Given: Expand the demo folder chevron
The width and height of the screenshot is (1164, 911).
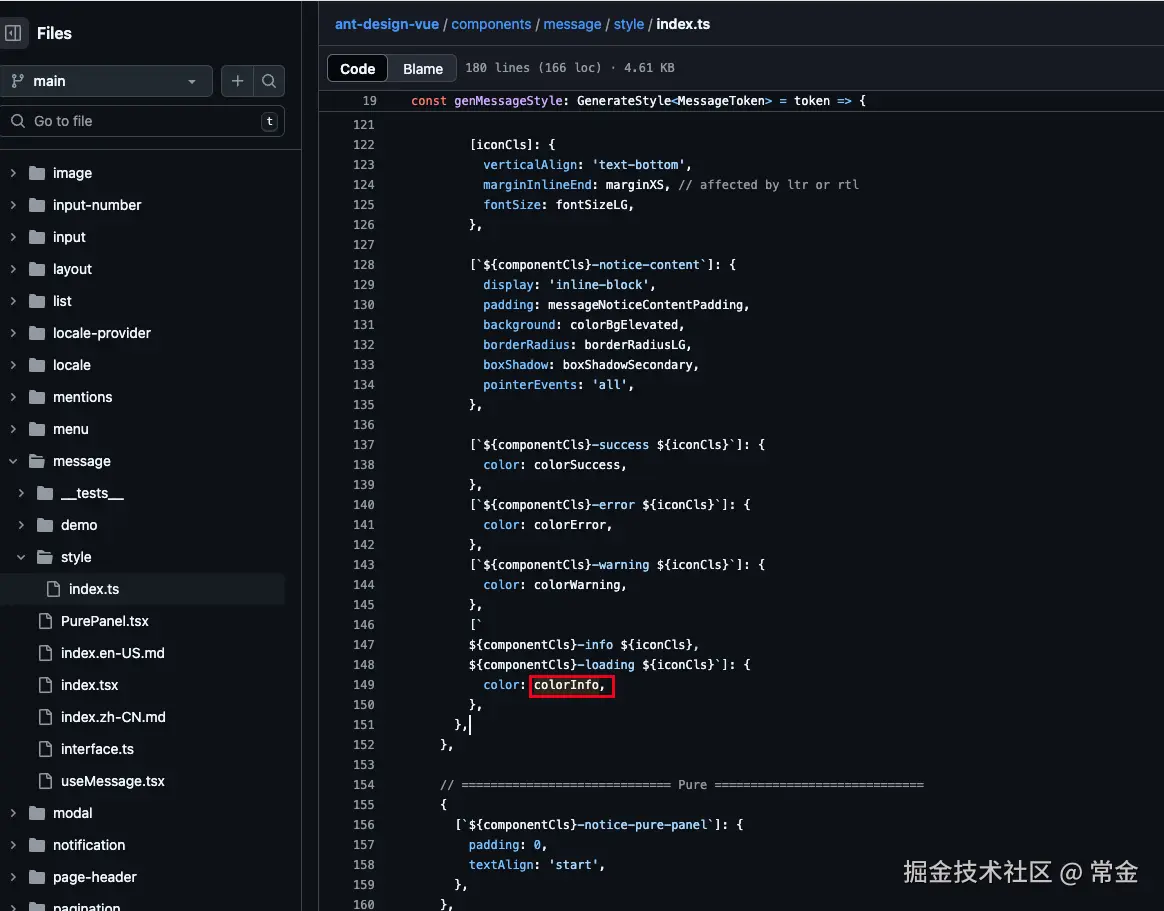Looking at the screenshot, I should tap(22, 525).
